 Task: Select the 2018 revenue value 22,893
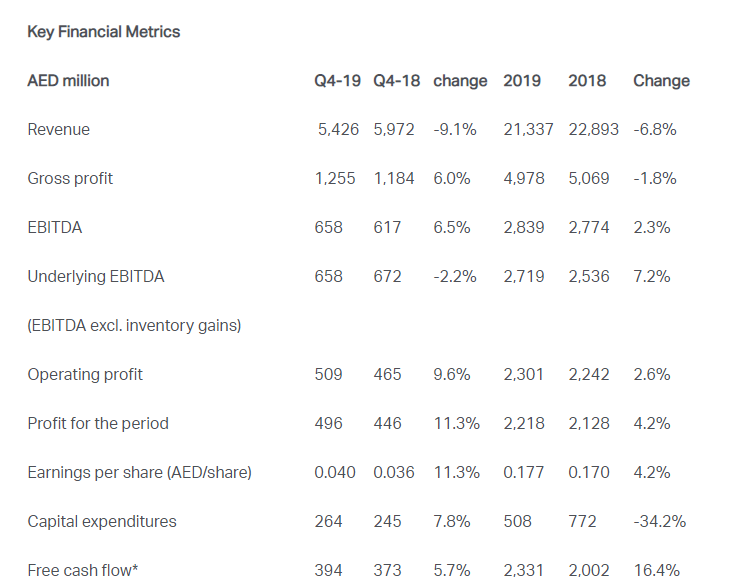coord(593,130)
